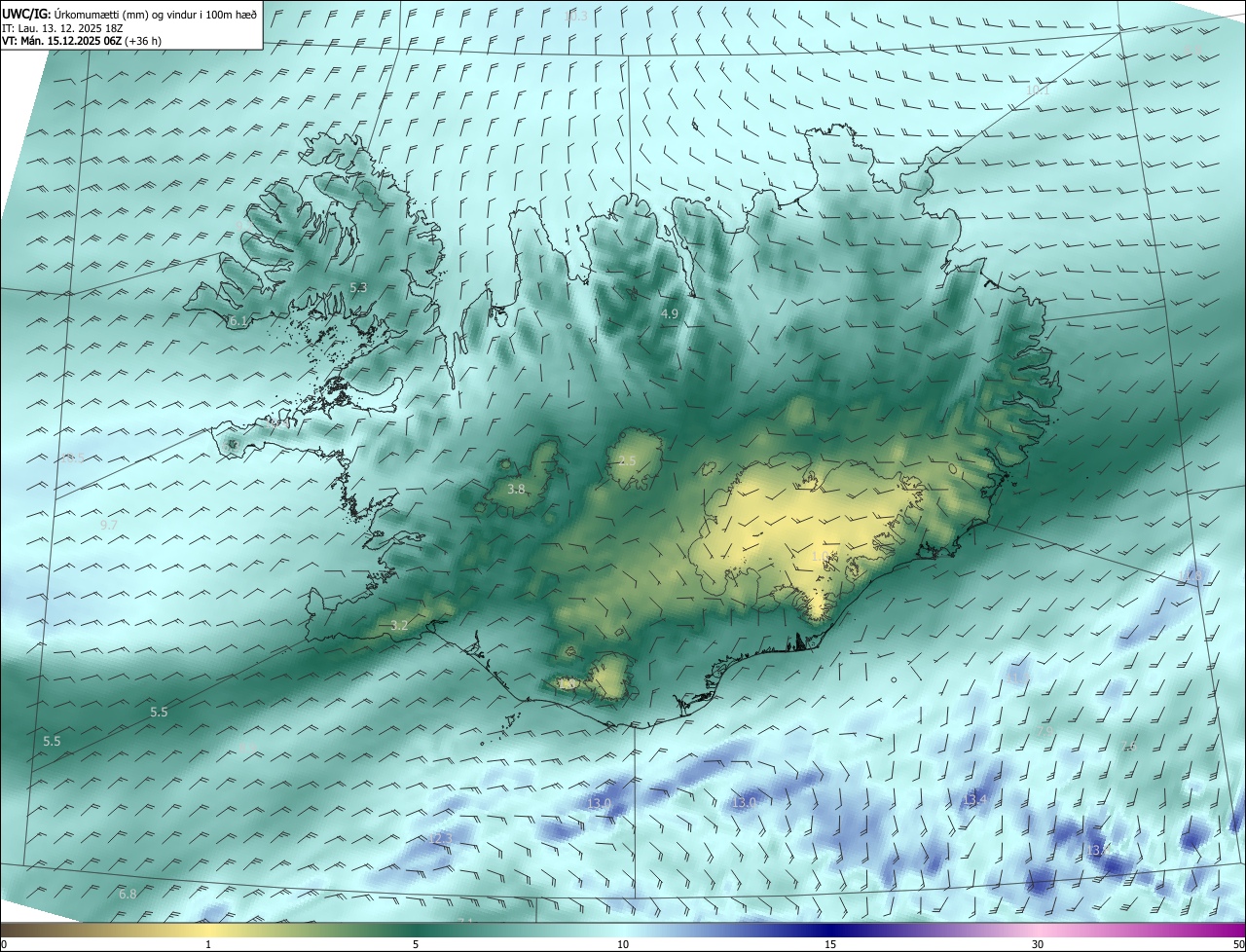Click the 10.1 value label on the map
The image size is (1246, 952).
point(1038,90)
